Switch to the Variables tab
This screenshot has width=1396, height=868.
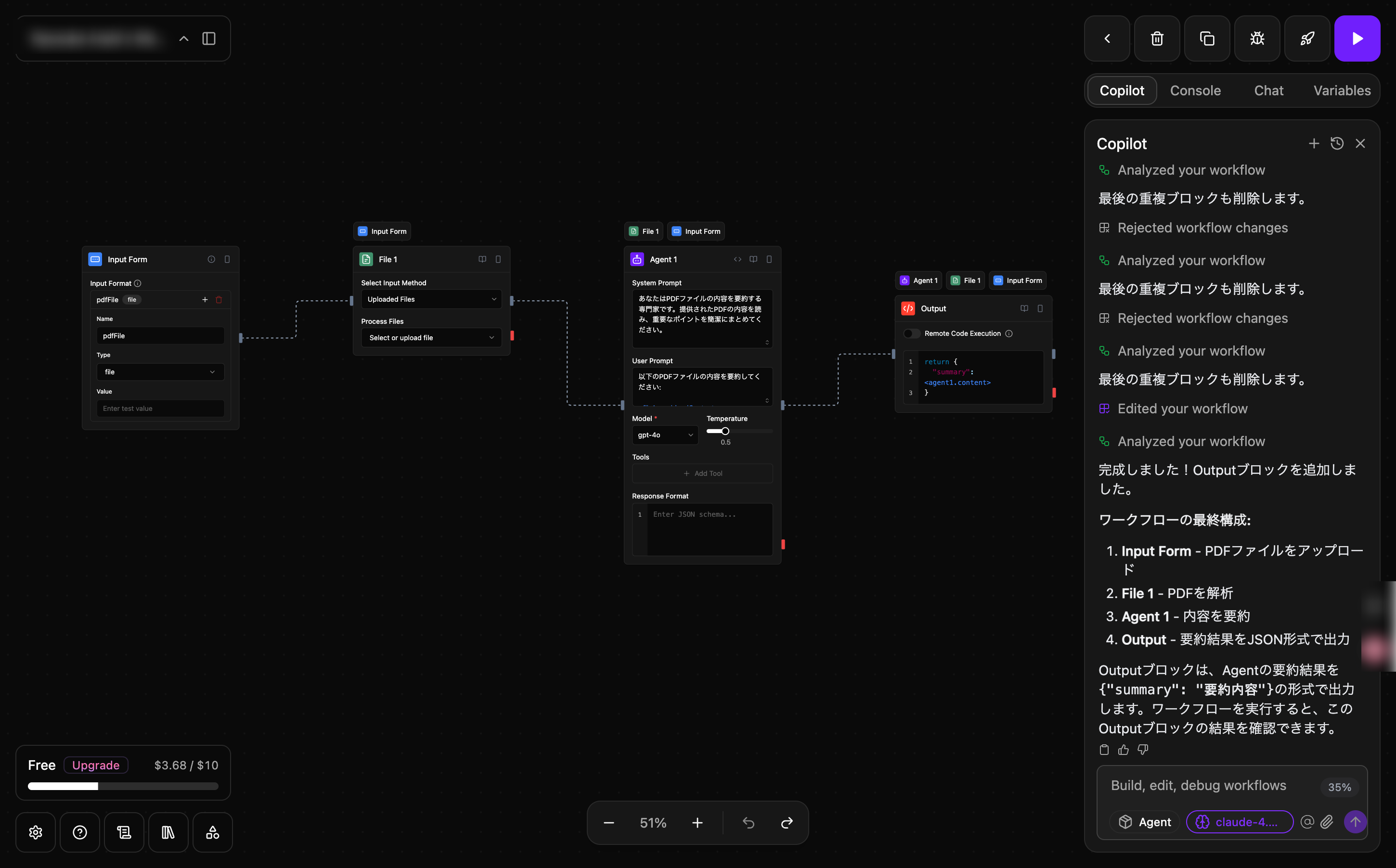point(1342,91)
